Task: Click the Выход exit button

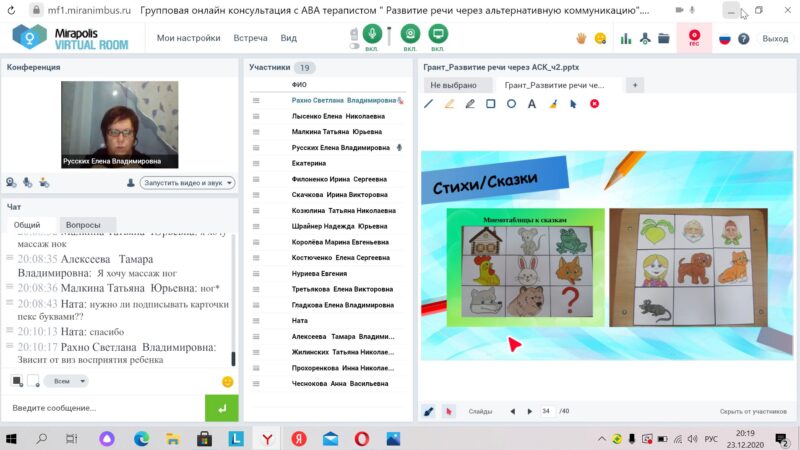Action: (775, 39)
